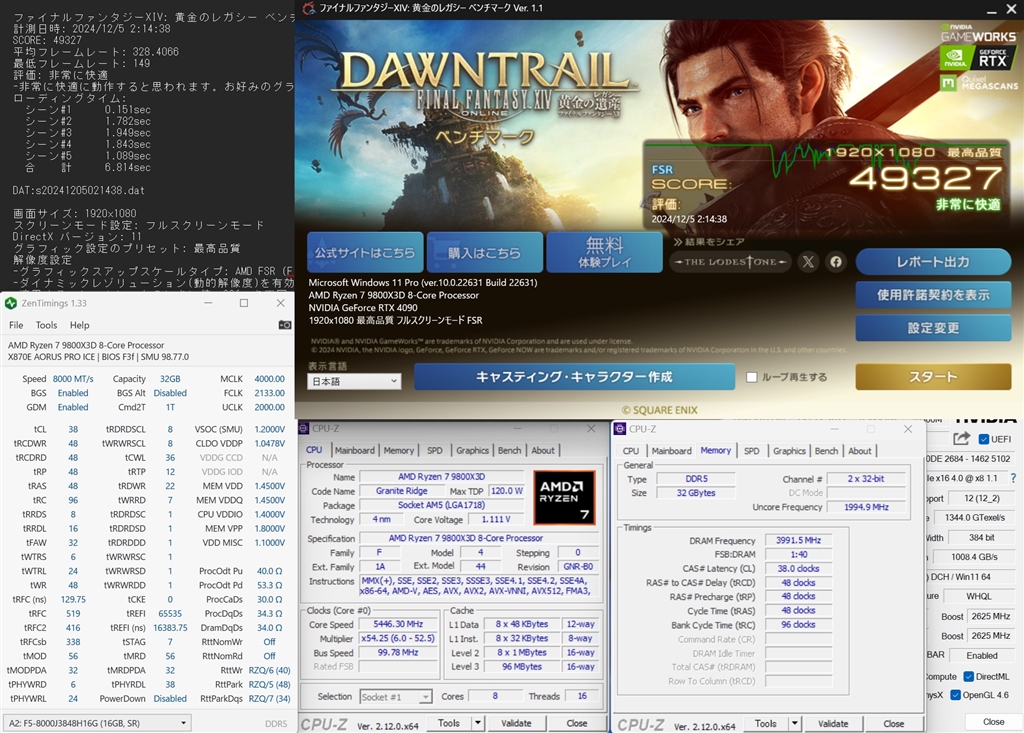
Task: Click the Facebook share icon
Action: point(835,262)
